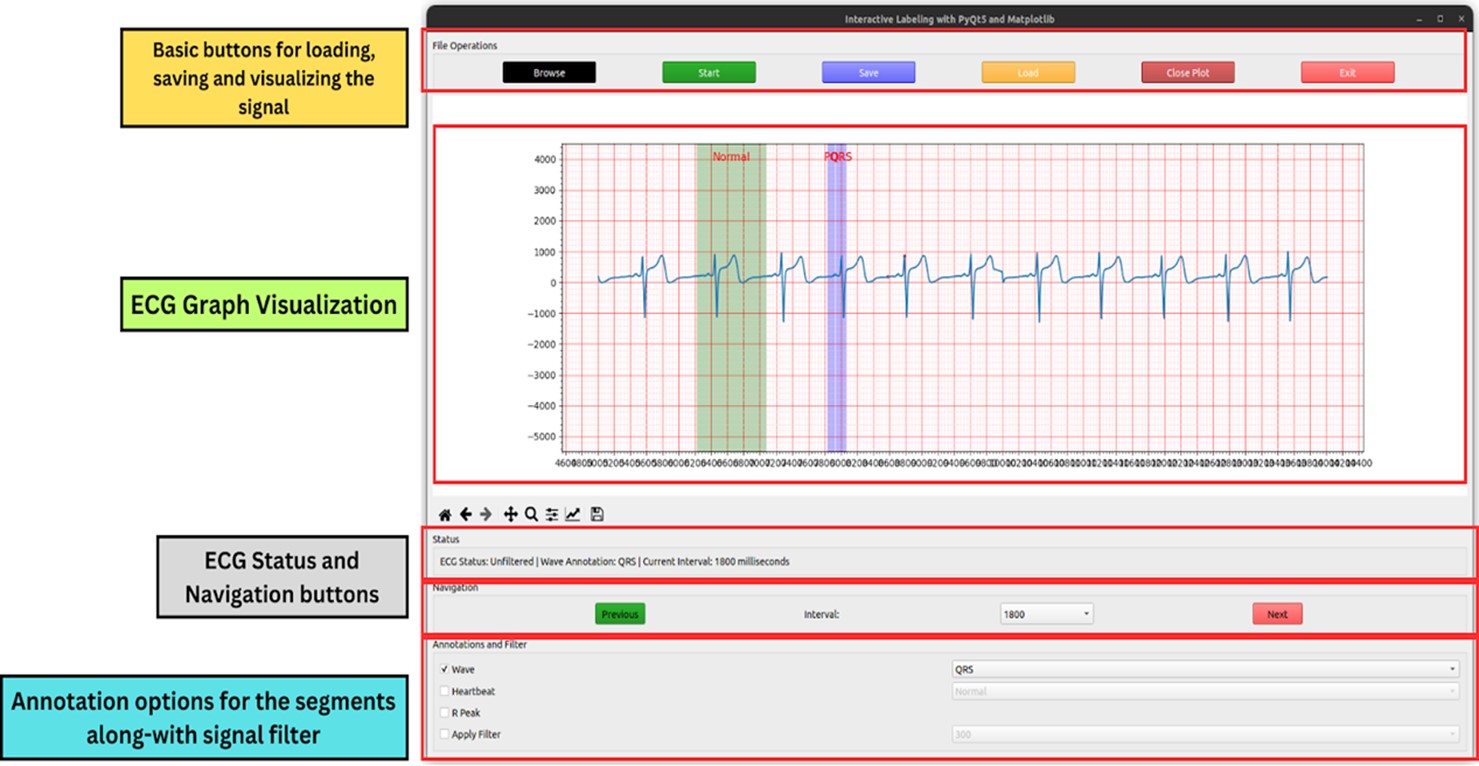The width and height of the screenshot is (1479, 766).
Task: Go forward to next view arrow
Action: coord(486,515)
